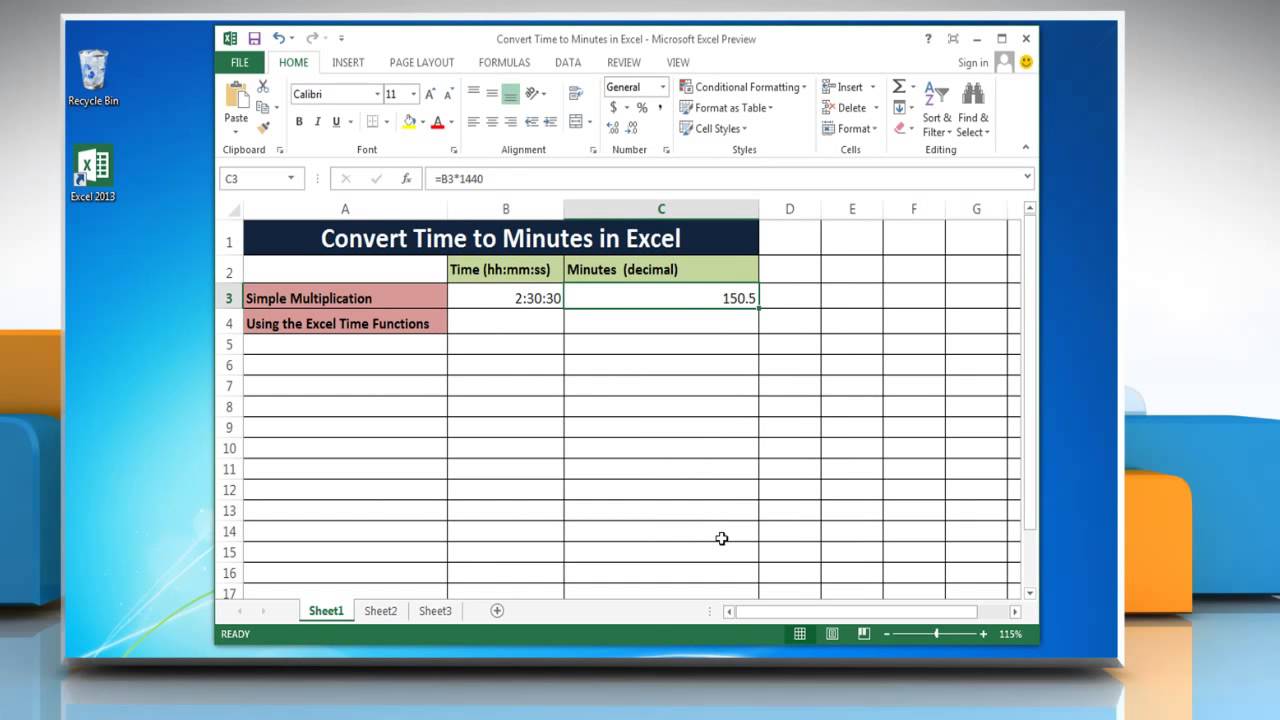The height and width of the screenshot is (720, 1280).
Task: Click the Fill down-arrow icon in Editing
Action: coord(898,108)
